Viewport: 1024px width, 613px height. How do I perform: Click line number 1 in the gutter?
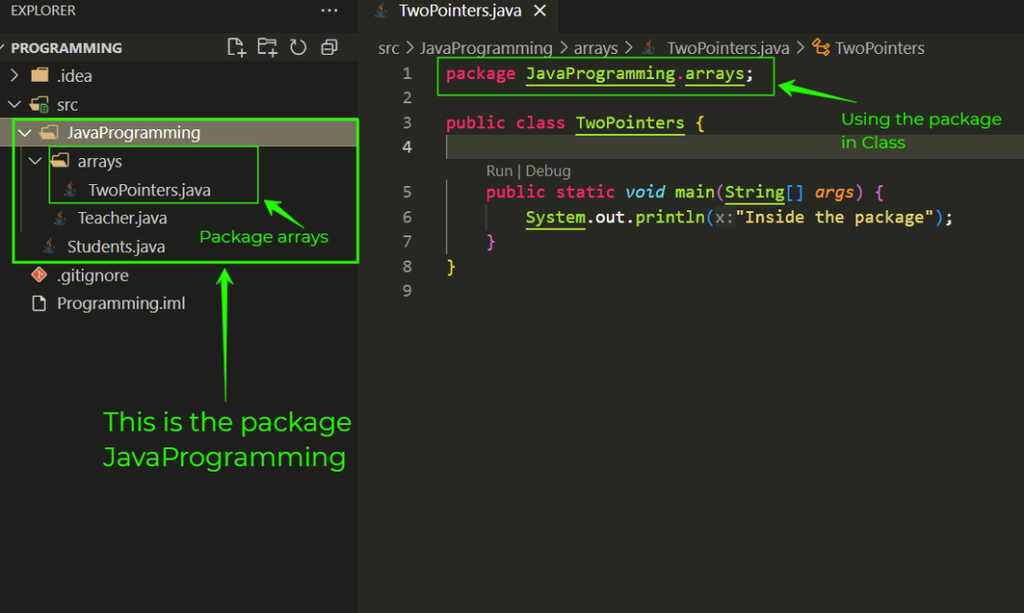click(407, 73)
